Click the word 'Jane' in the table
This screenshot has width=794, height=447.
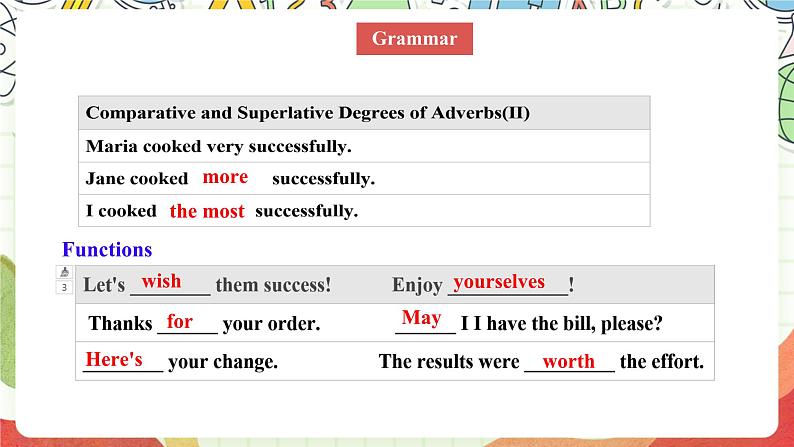coord(104,179)
